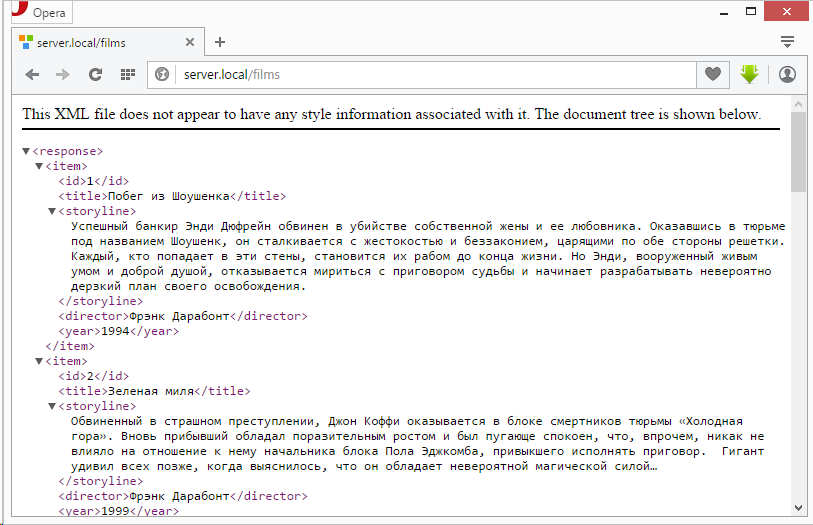Click director line in second item
The image size is (813, 525).
coord(183,496)
